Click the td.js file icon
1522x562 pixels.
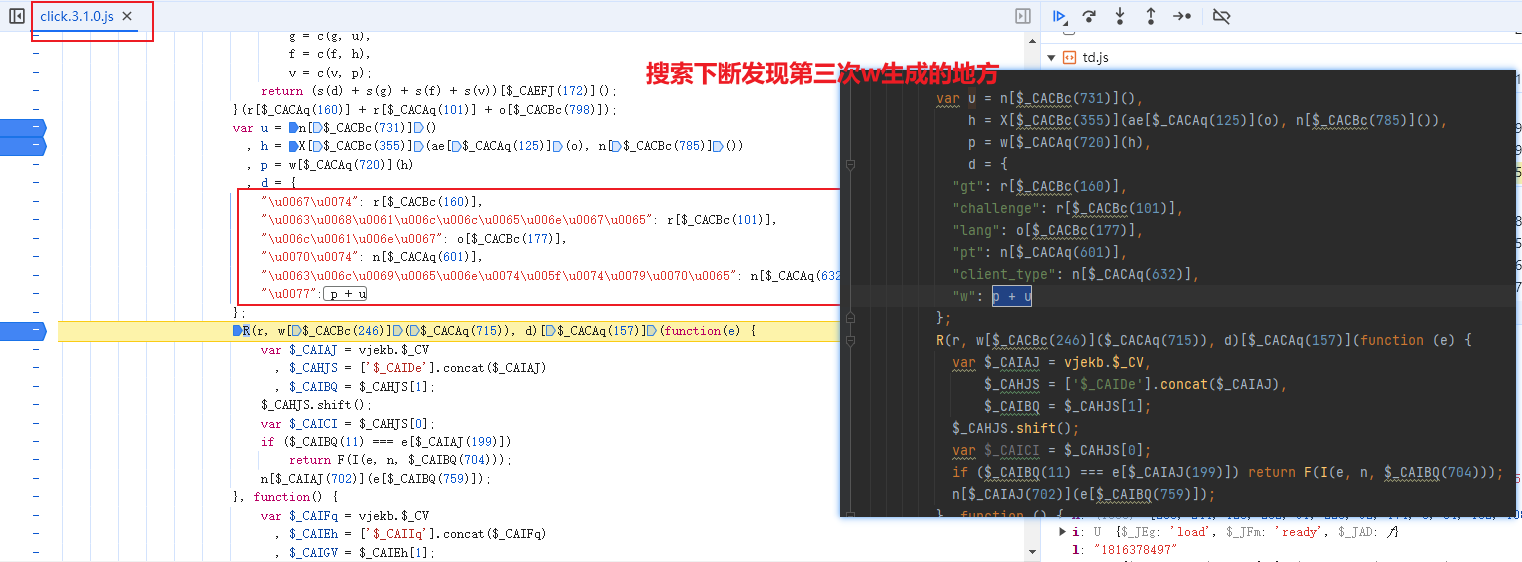[1068, 57]
